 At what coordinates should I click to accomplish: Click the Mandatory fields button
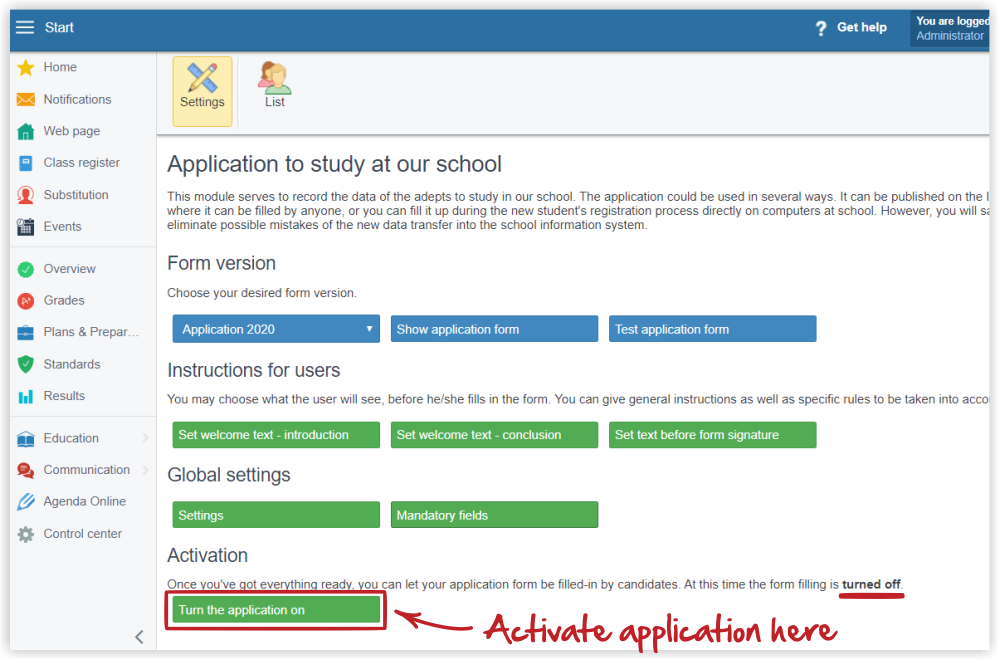pyautogui.click(x=494, y=515)
